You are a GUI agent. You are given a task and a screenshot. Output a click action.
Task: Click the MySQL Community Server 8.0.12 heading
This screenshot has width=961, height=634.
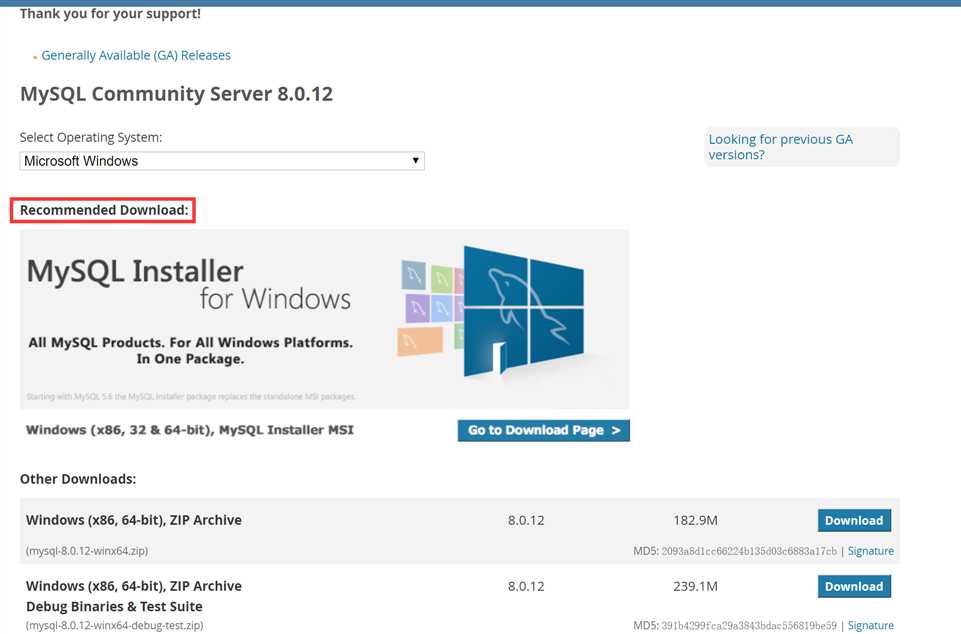coord(177,94)
